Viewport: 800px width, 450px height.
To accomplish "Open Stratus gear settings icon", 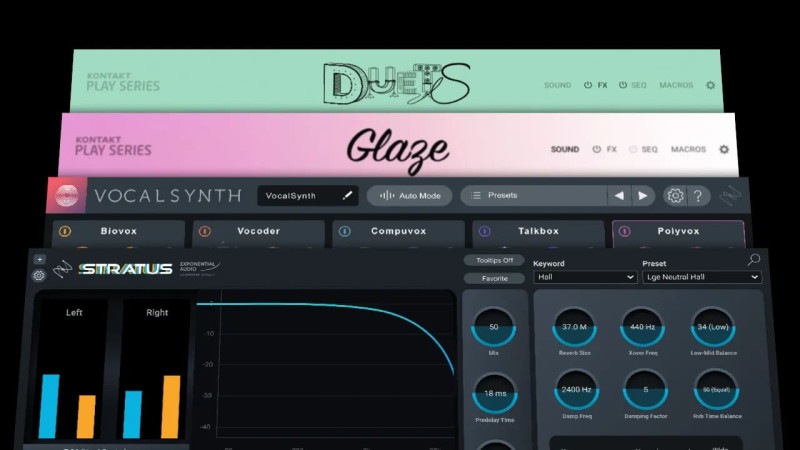I will tap(38, 276).
